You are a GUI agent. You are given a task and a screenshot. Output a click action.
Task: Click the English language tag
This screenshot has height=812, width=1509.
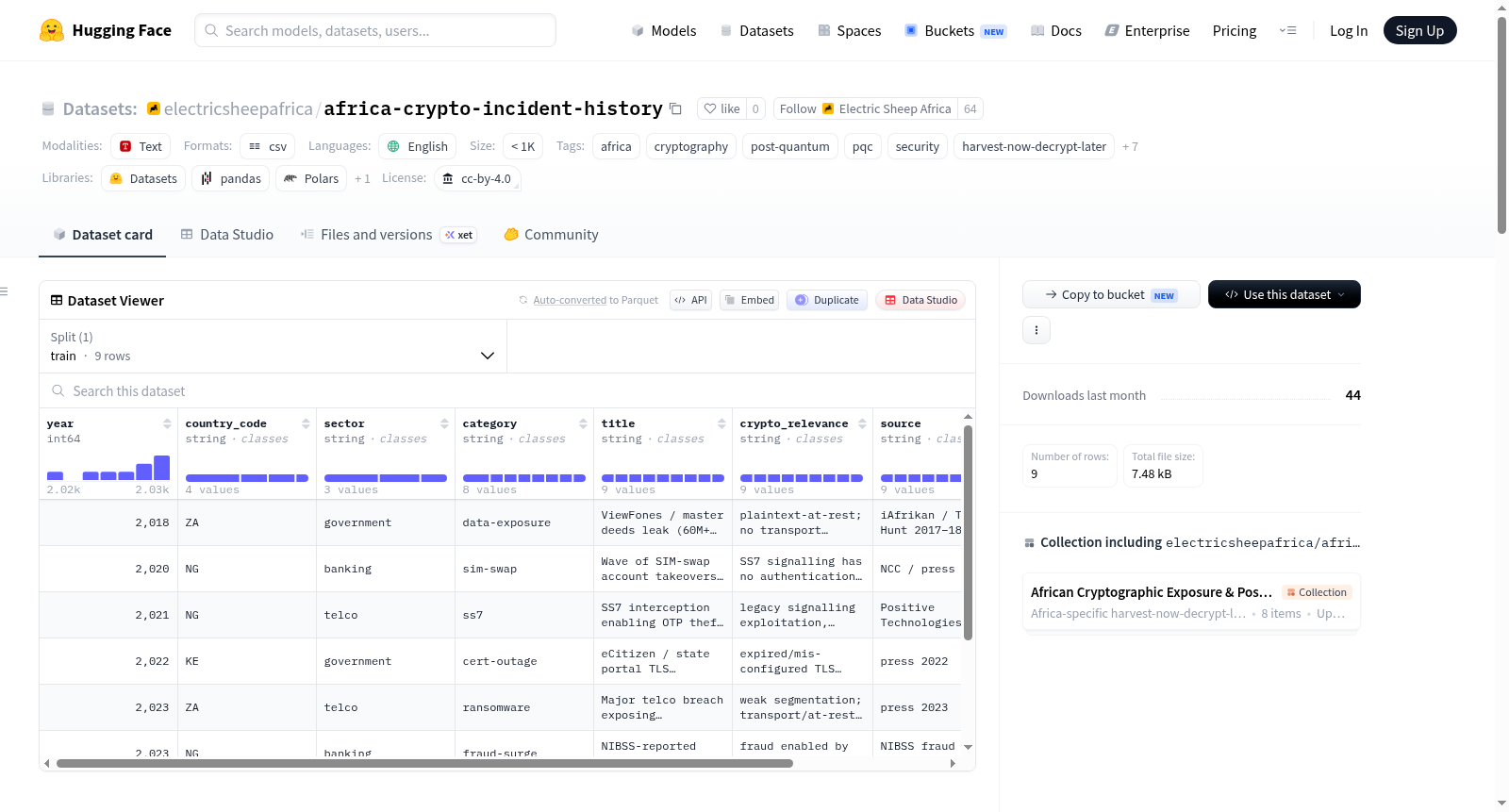click(417, 146)
